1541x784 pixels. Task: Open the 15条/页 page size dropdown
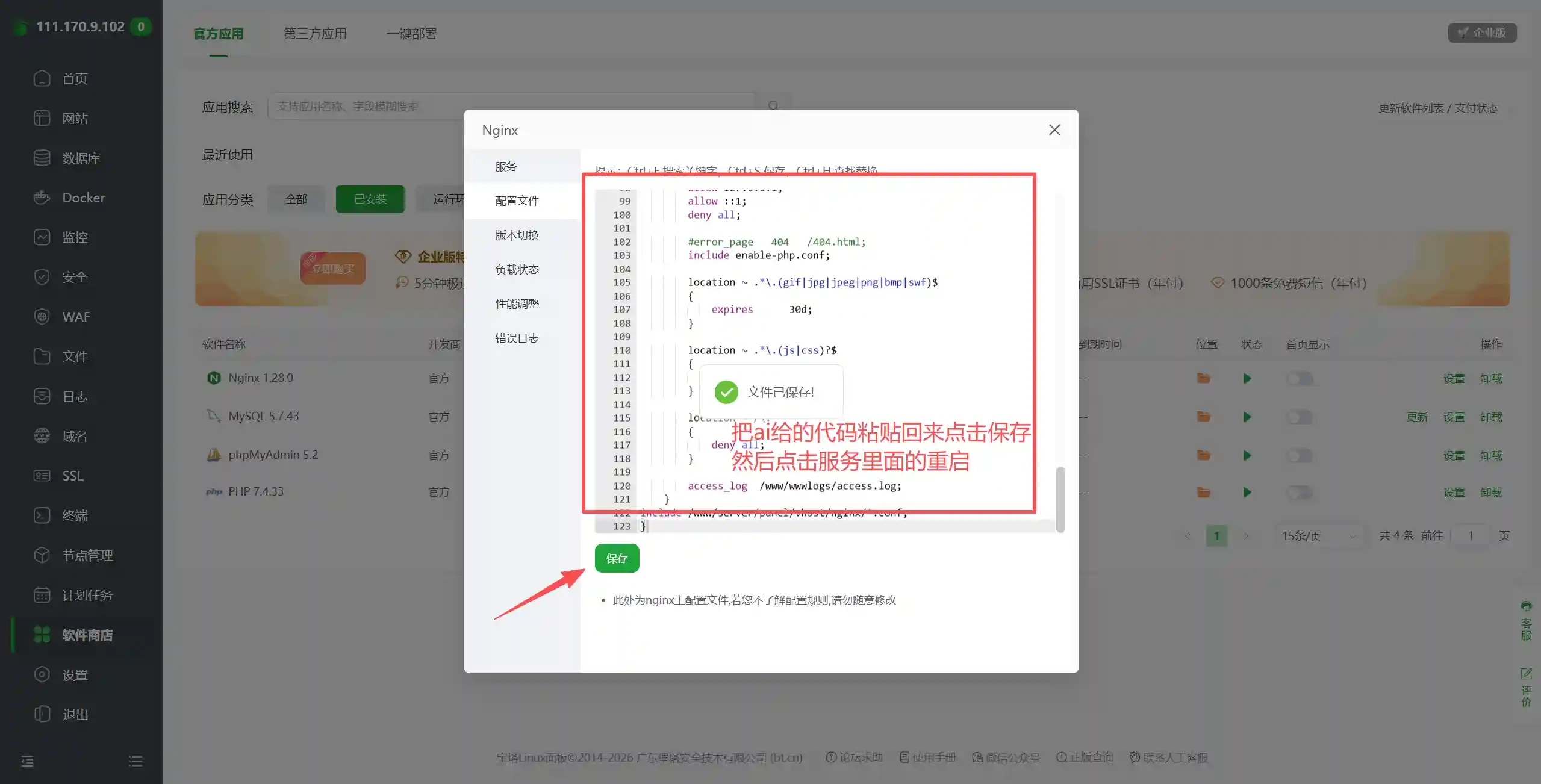click(x=1319, y=535)
